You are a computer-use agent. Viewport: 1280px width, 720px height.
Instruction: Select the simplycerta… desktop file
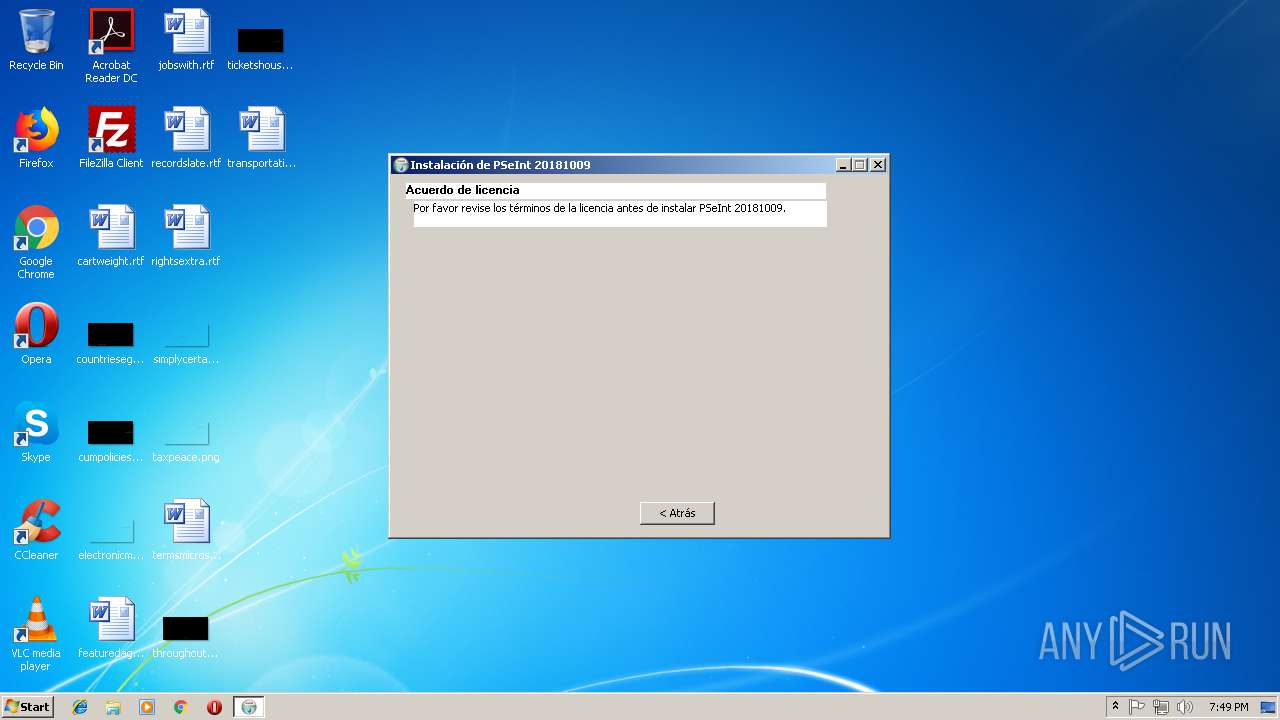pyautogui.click(x=186, y=342)
